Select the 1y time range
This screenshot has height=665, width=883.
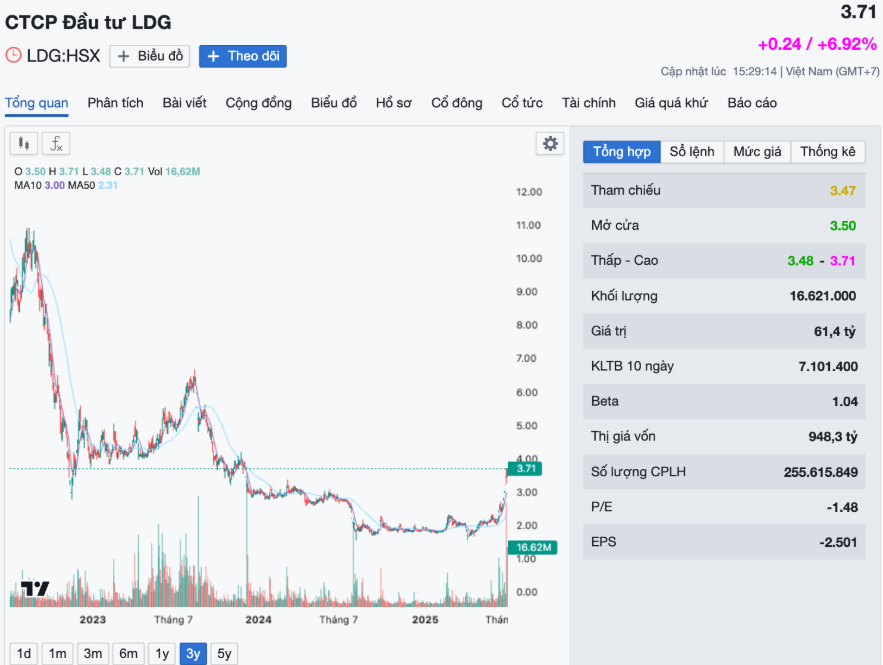162,653
